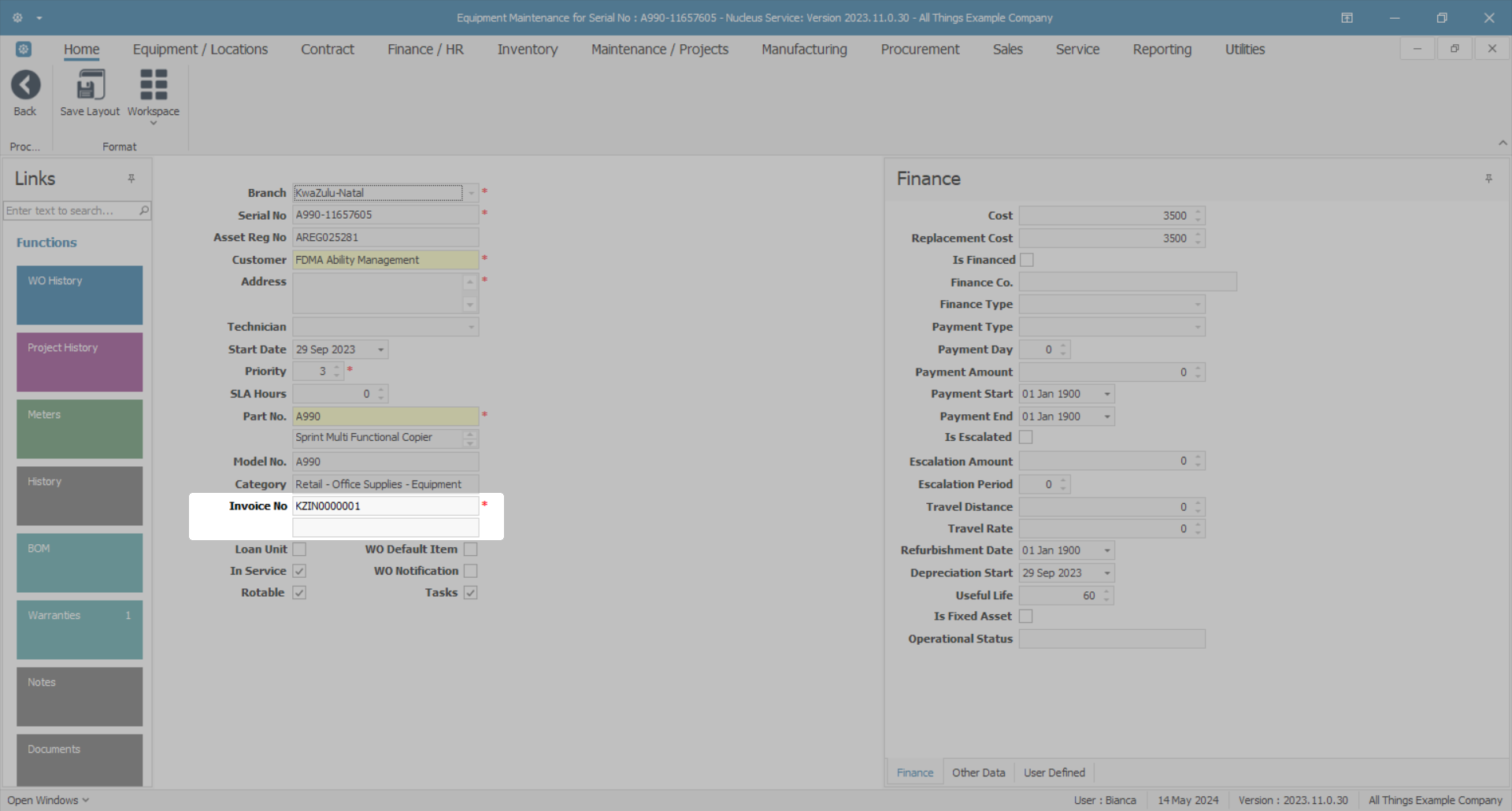Click the Nucleus app logo beside Home
Screen dimensions: 1512x811
(24, 50)
